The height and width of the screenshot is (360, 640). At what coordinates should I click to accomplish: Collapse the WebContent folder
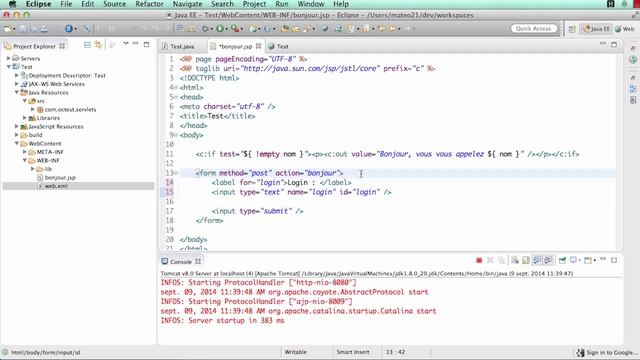(17, 143)
